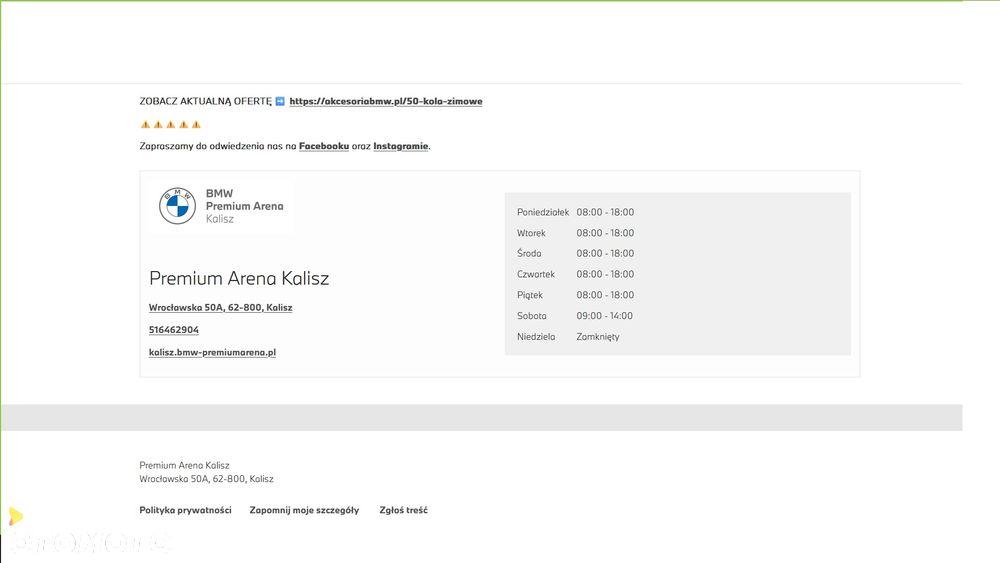The image size is (1000, 563).
Task: Select the Środa opening hours row
Action: (x=575, y=253)
